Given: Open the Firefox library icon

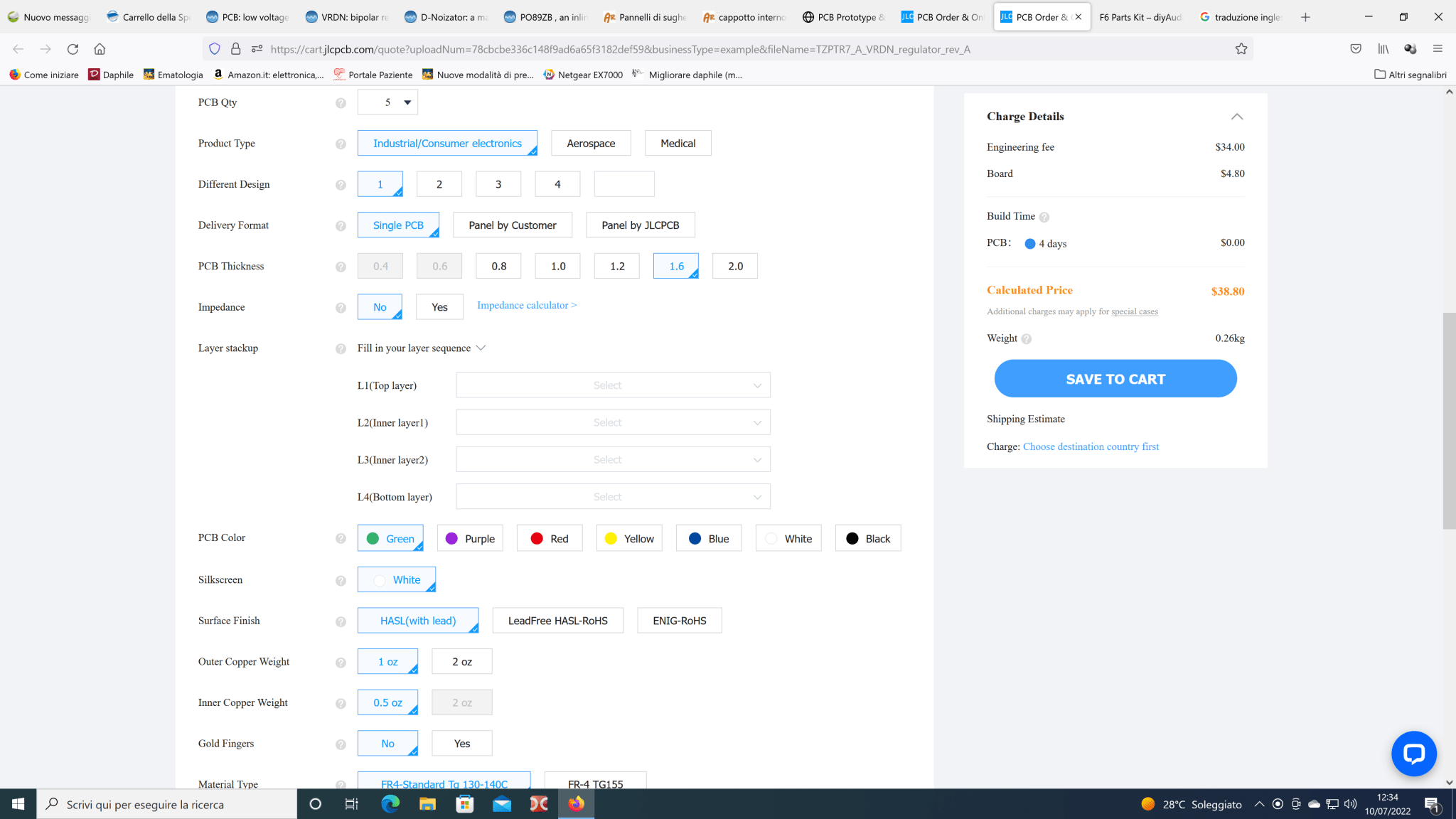Looking at the screenshot, I should pos(1383,49).
